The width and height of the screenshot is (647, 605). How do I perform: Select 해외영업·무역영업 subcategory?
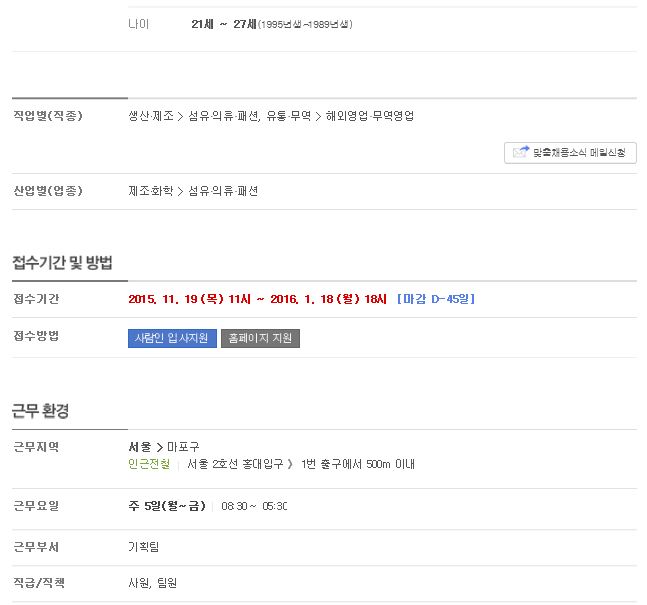click(x=370, y=116)
